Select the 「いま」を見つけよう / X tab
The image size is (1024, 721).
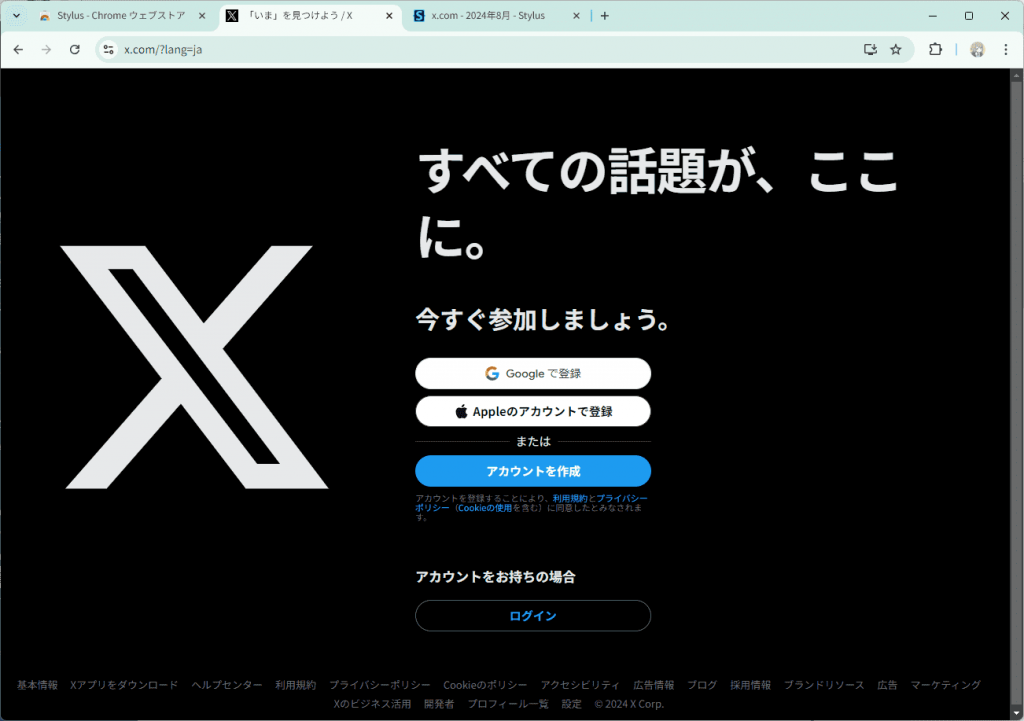click(x=311, y=16)
